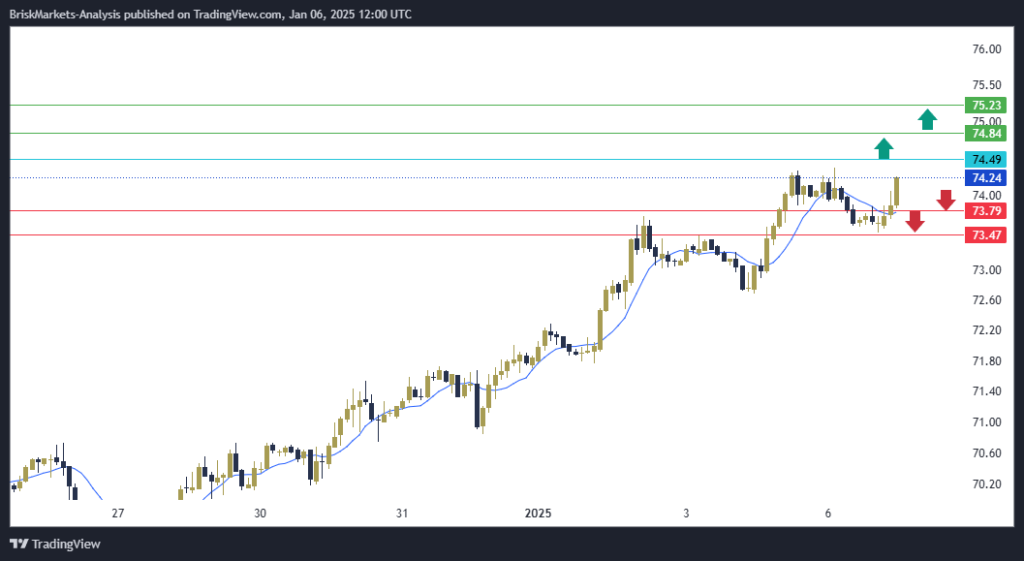Click the date label 3 on time axis

point(686,513)
